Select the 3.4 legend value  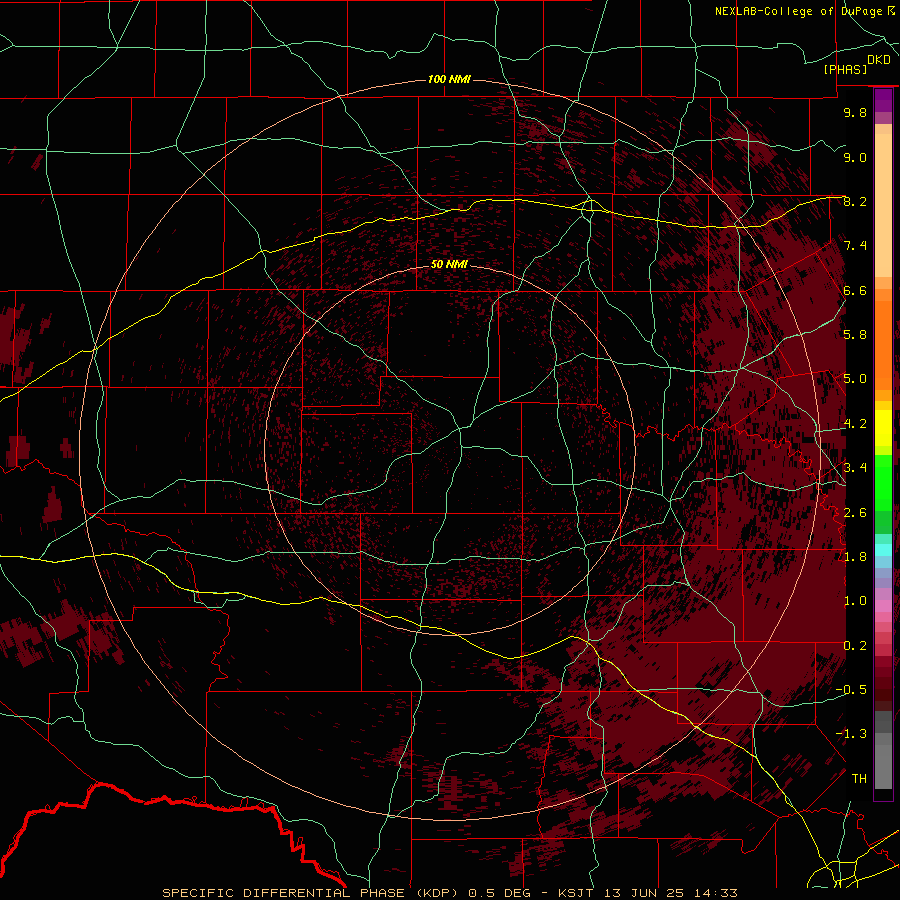tap(855, 468)
